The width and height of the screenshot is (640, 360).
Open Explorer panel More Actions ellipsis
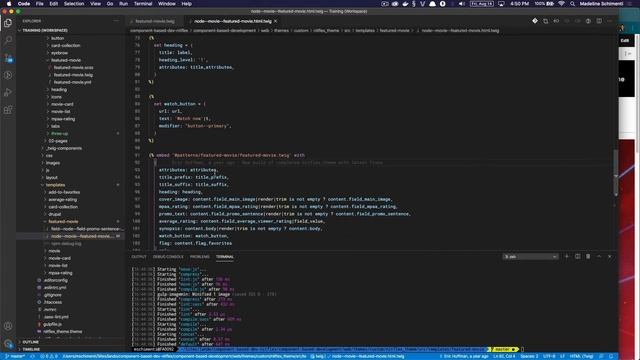pos(116,21)
